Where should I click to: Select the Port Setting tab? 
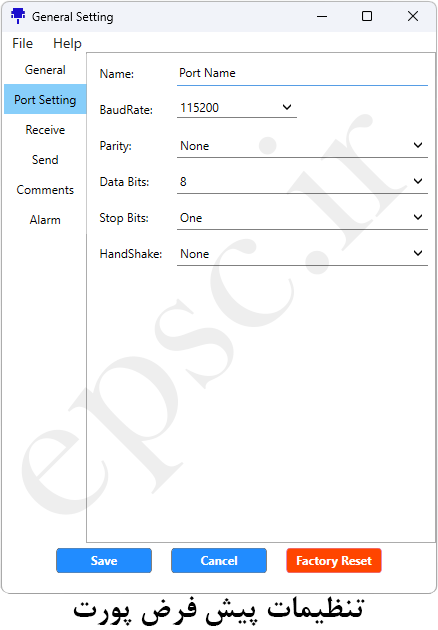[45, 99]
